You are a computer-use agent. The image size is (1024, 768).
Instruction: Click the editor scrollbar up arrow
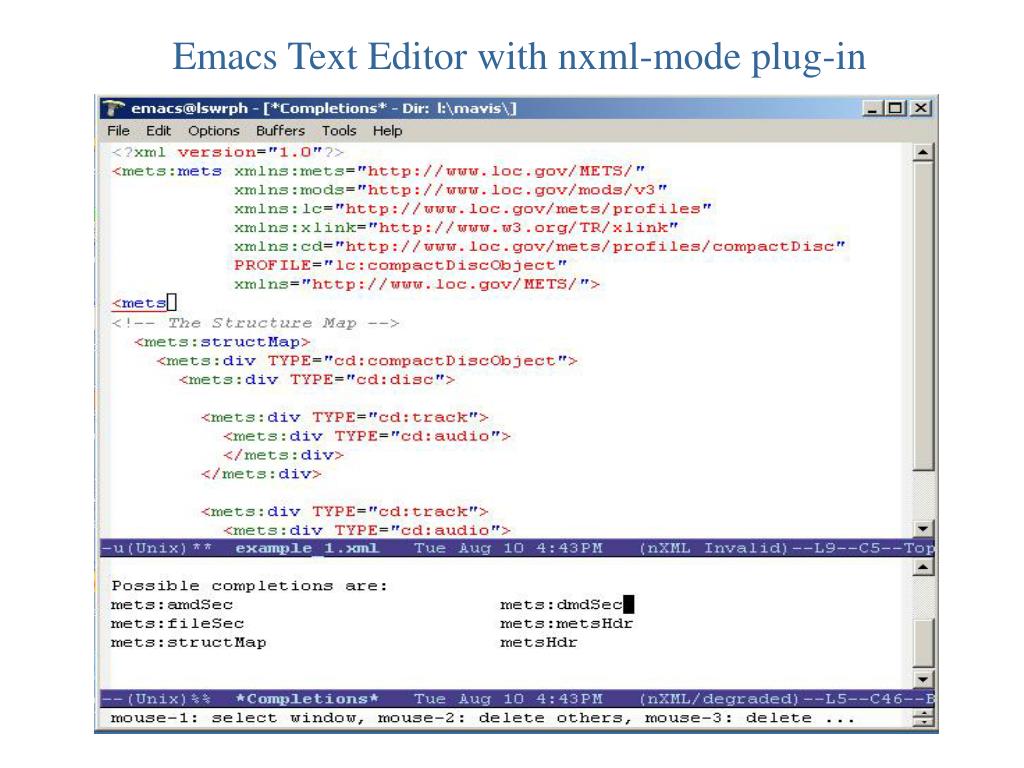pos(923,153)
